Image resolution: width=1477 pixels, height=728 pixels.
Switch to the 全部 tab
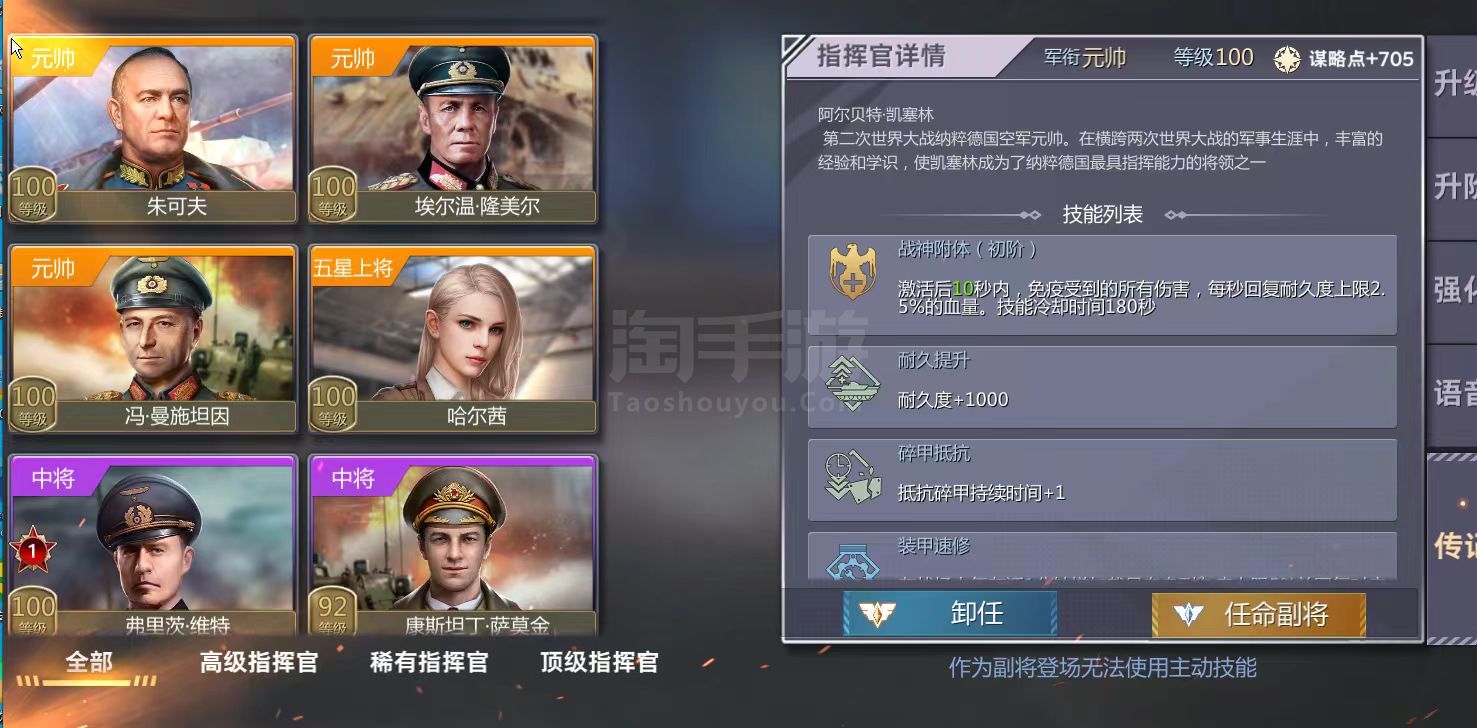88,662
